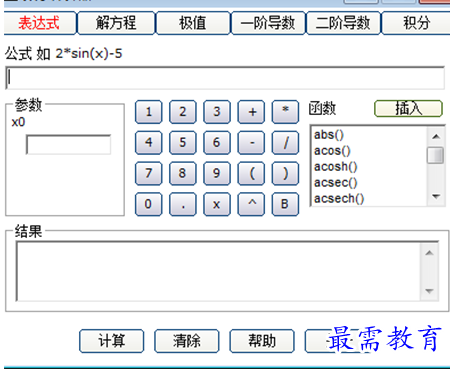Open the 二阶导数 tab
The image size is (450, 370).
click(343, 23)
